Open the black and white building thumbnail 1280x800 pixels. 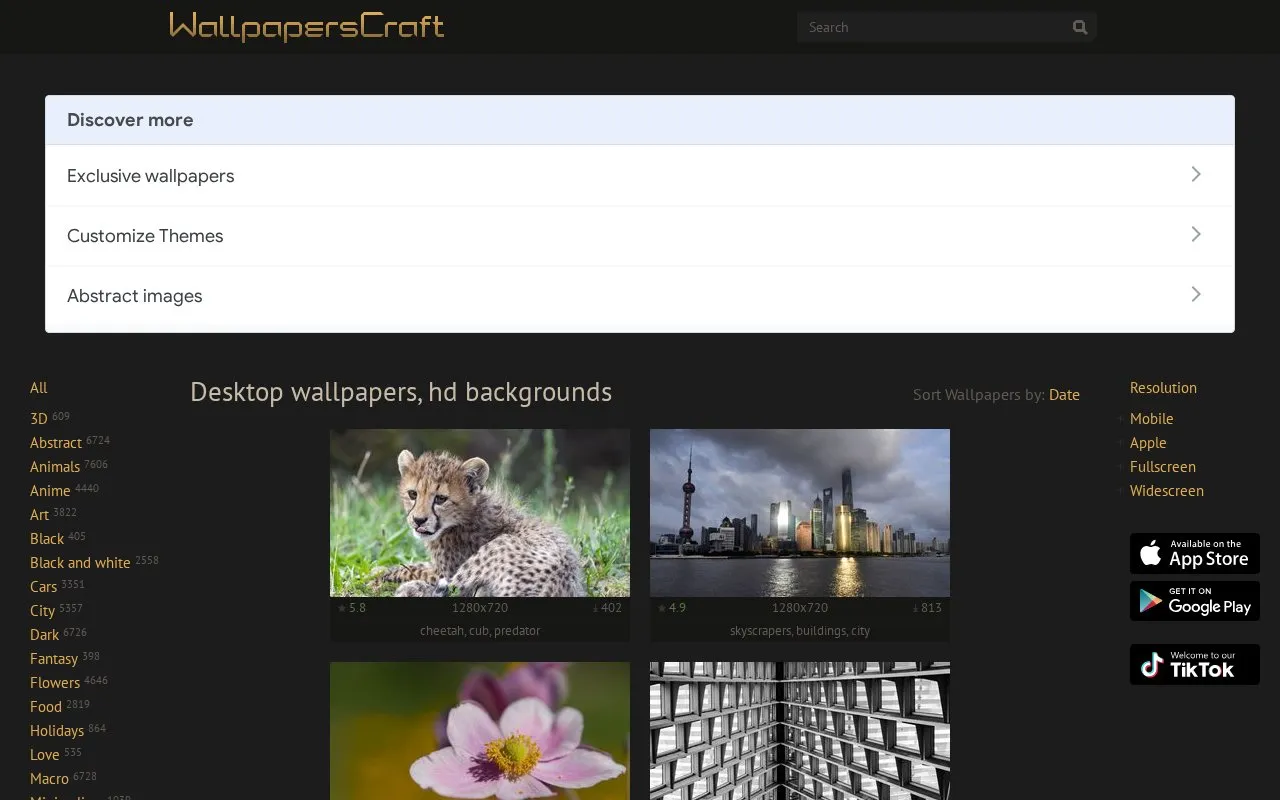(800, 731)
